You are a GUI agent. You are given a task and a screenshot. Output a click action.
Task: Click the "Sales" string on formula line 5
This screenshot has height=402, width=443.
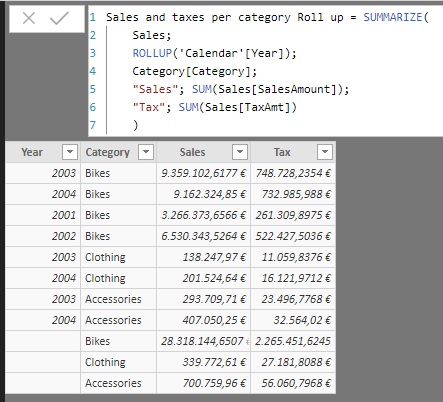click(155, 89)
